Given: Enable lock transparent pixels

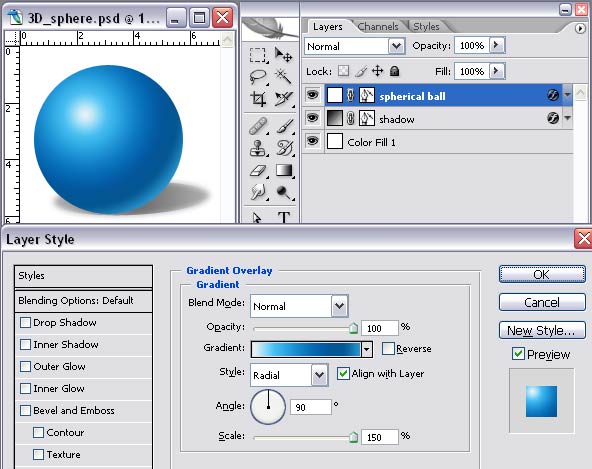Looking at the screenshot, I should click(343, 71).
